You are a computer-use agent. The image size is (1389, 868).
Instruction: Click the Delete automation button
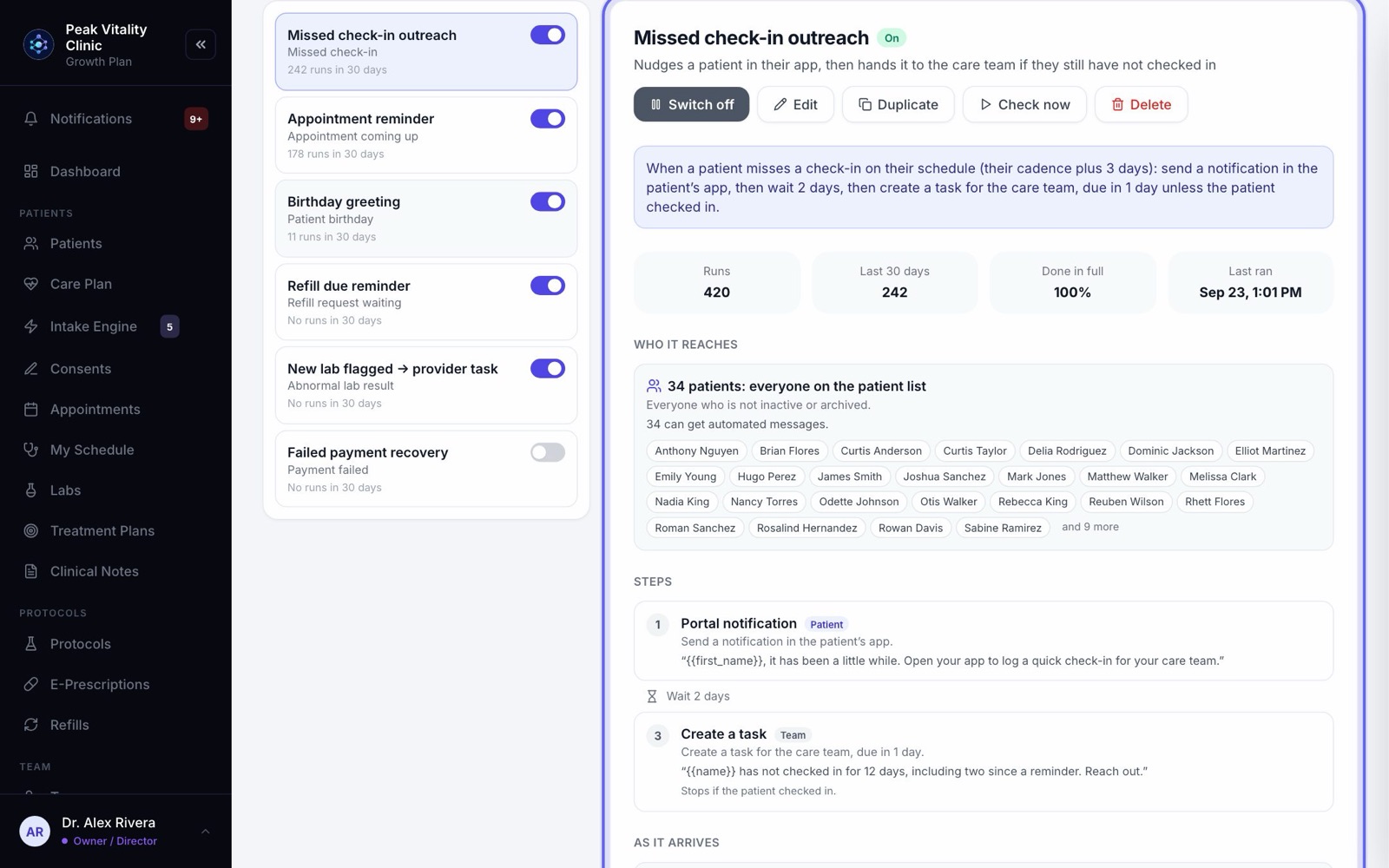1142,104
